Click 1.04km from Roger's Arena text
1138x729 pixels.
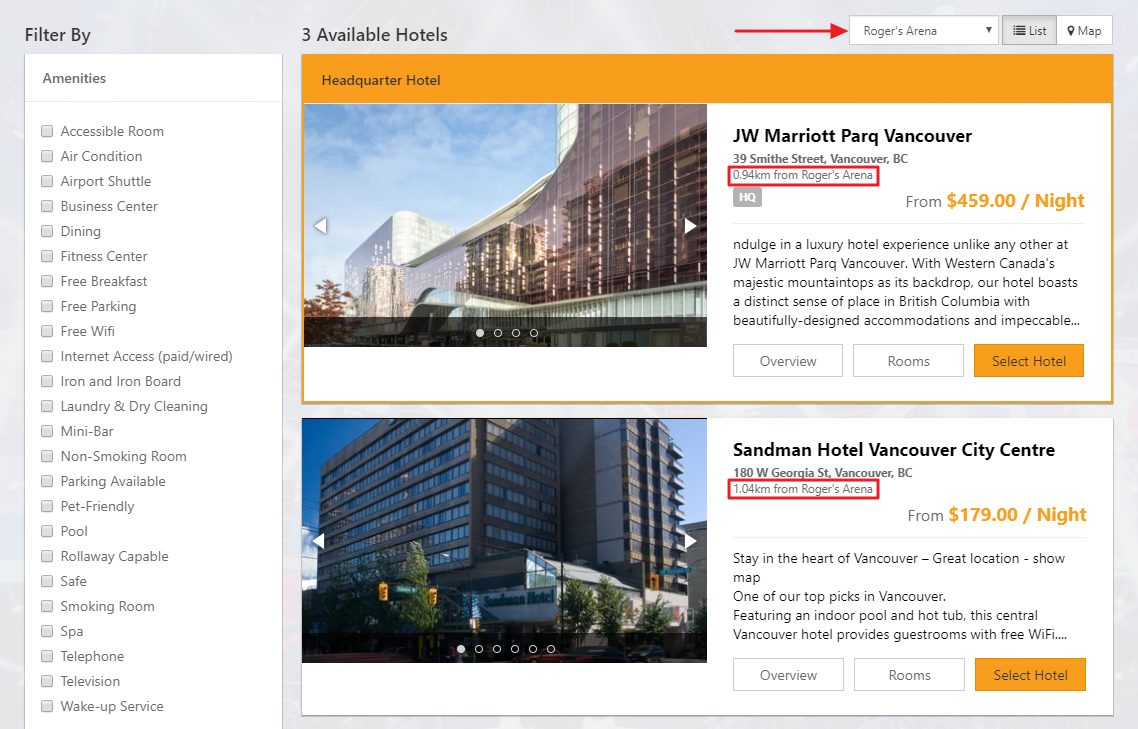coord(803,489)
